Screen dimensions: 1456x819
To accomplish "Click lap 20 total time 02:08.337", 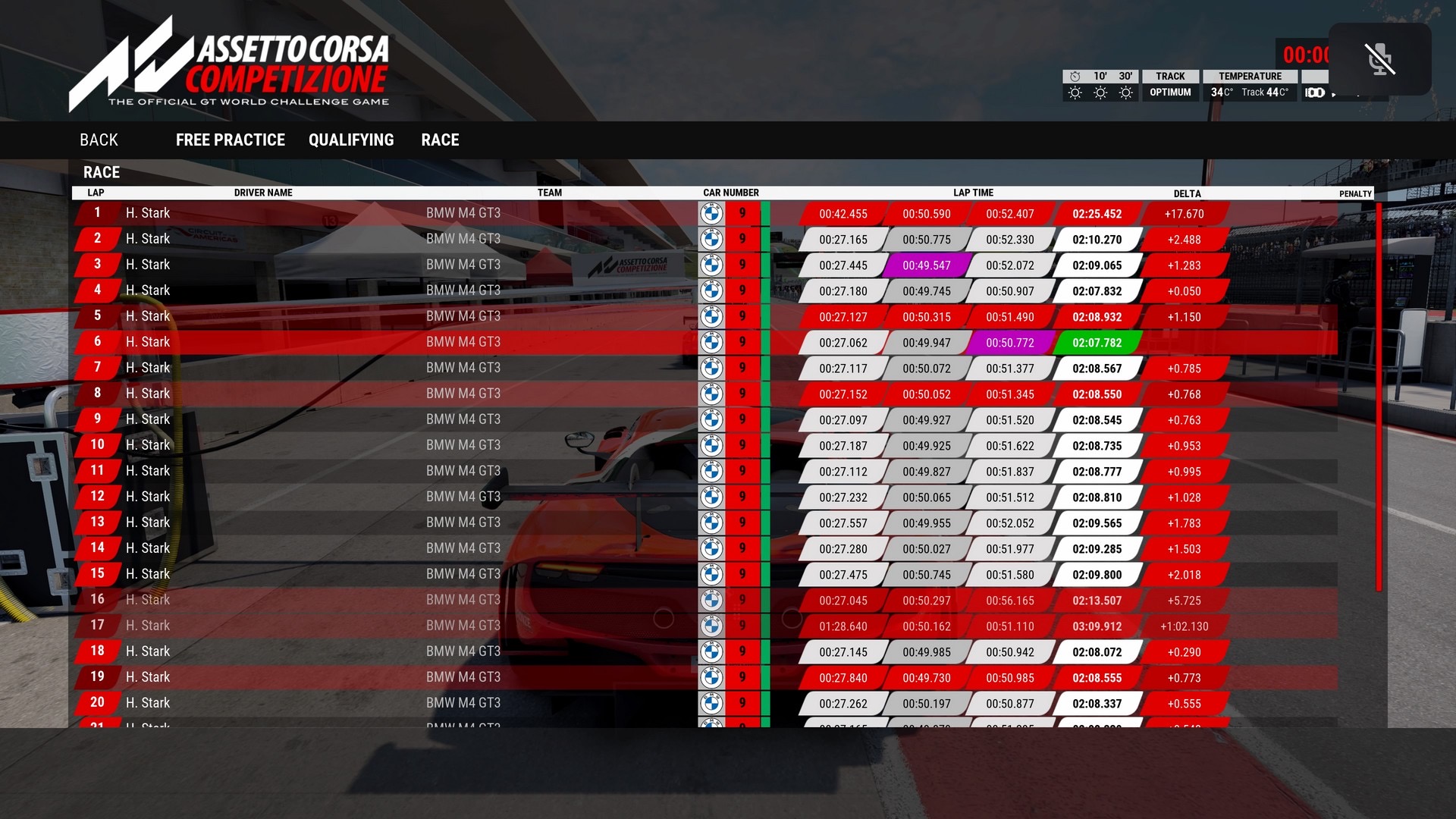I will [x=1097, y=704].
